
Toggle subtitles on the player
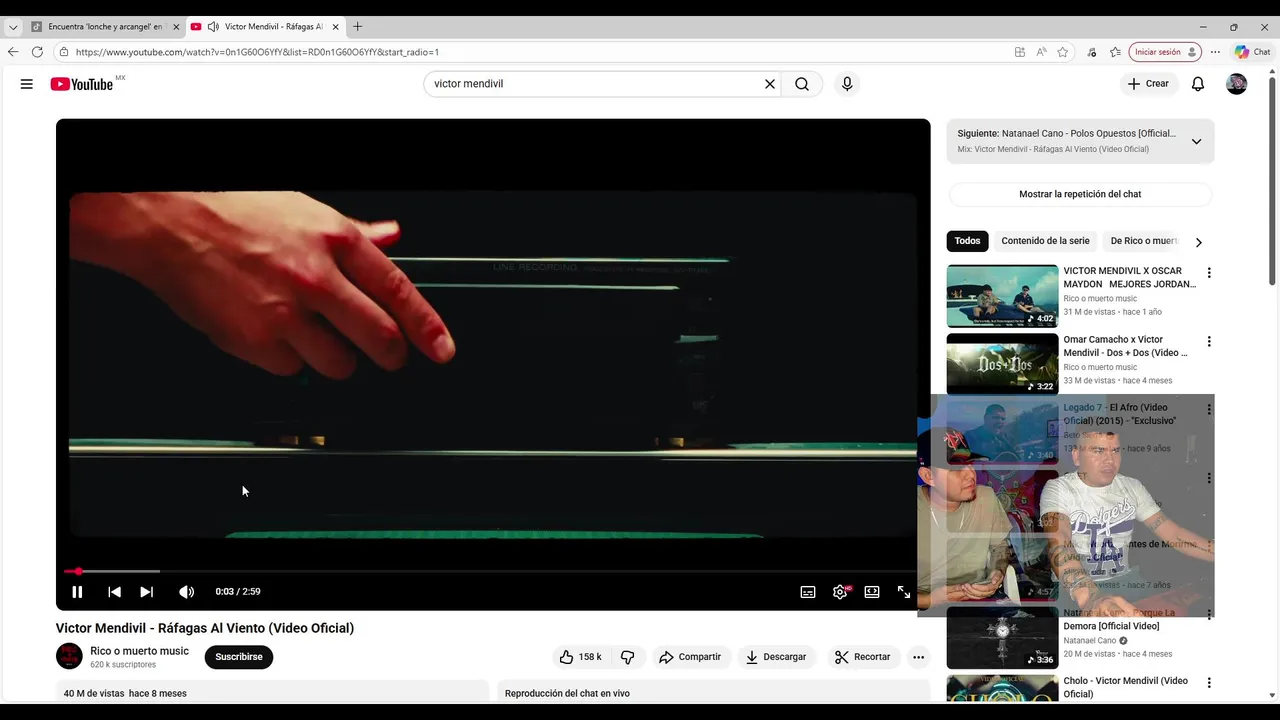click(x=808, y=592)
